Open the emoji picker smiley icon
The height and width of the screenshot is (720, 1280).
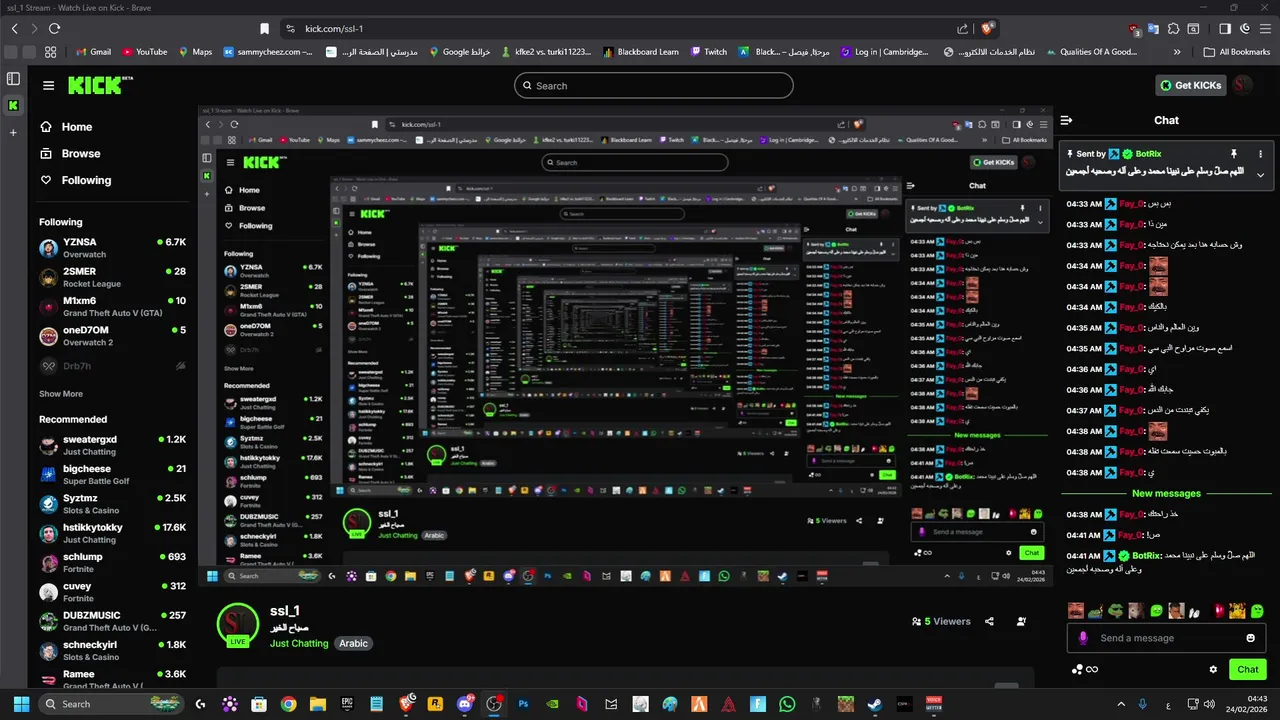(x=1250, y=638)
